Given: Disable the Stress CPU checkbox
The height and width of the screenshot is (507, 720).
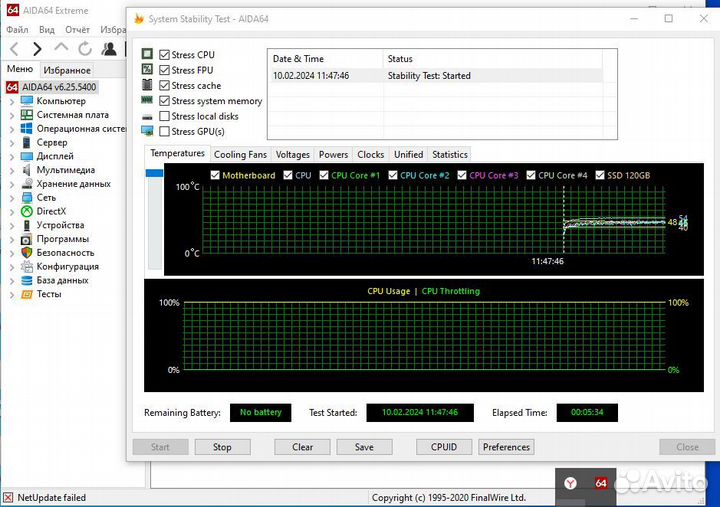Looking at the screenshot, I should click(x=165, y=55).
